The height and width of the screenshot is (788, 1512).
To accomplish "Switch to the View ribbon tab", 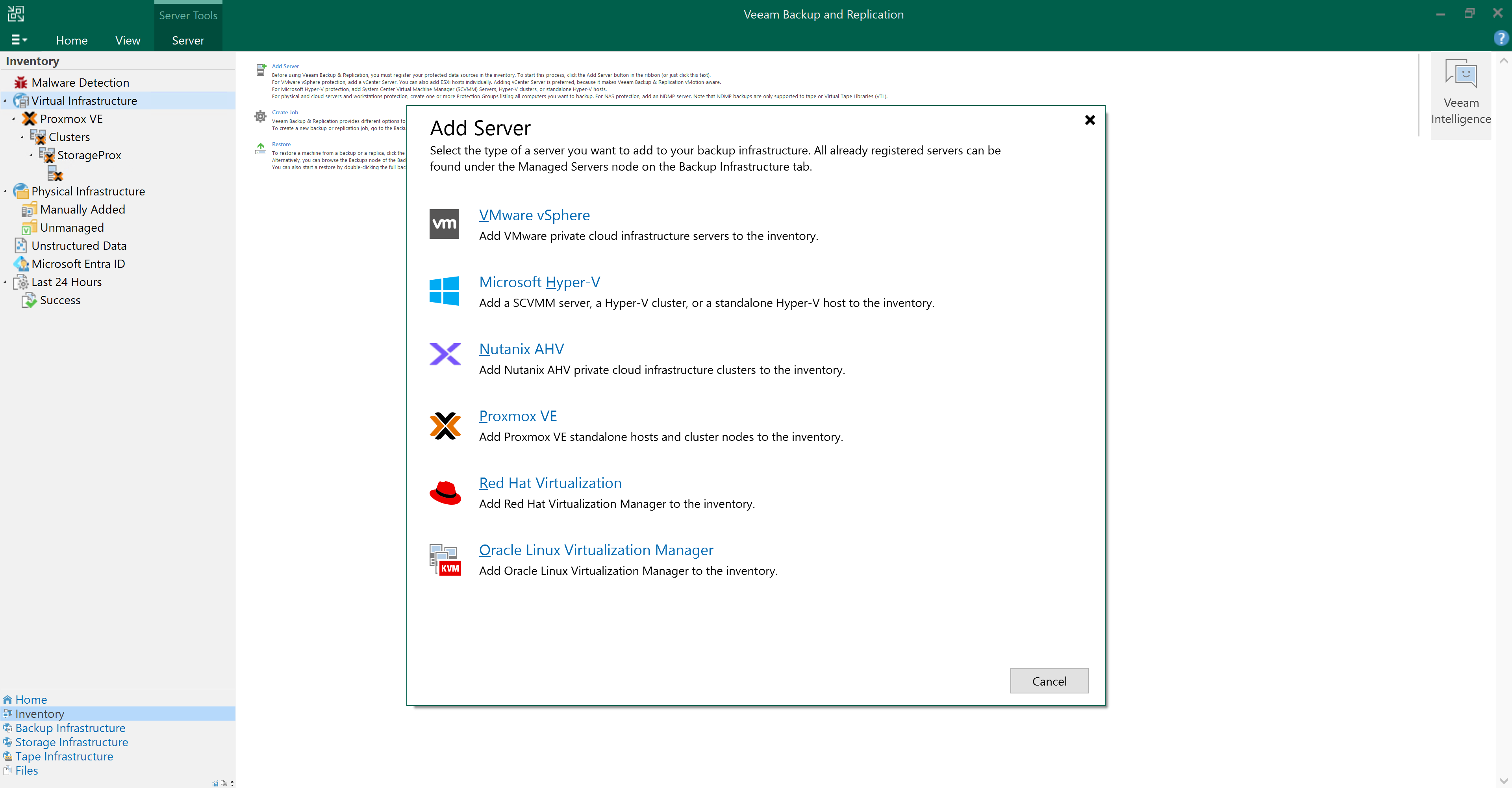I will [127, 40].
